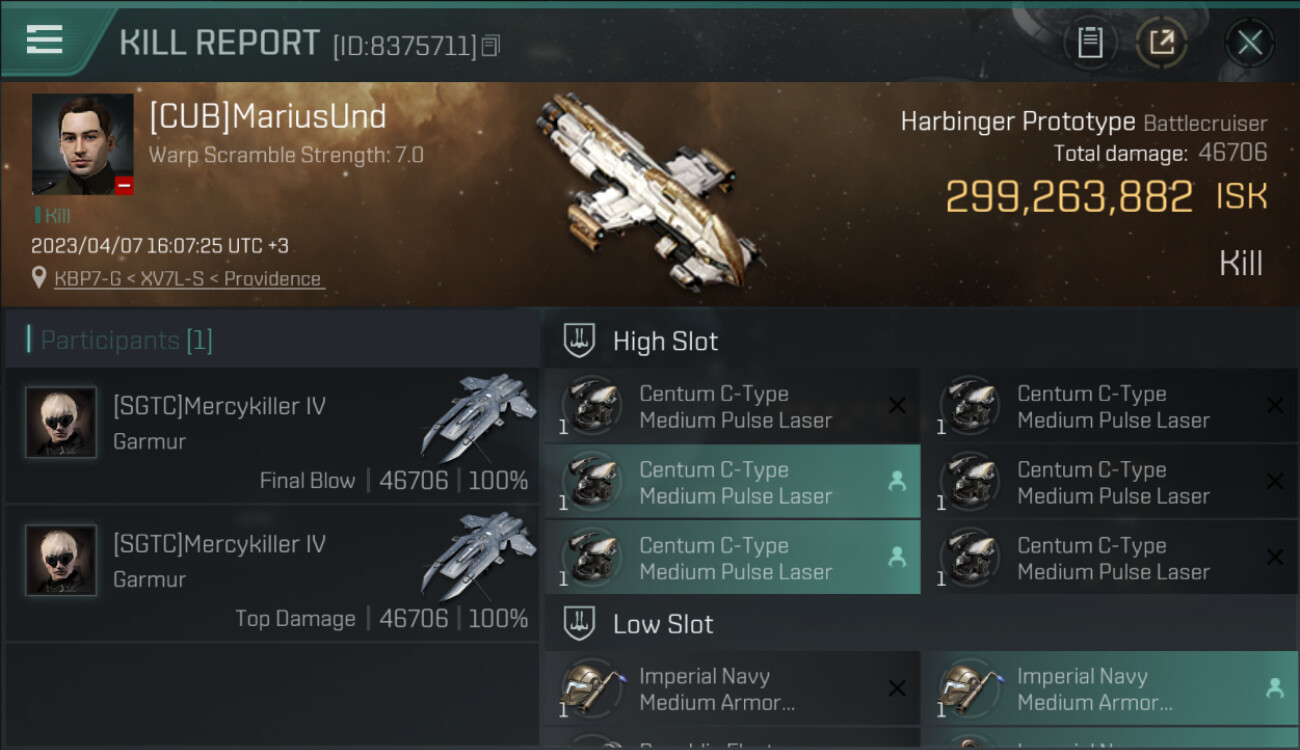The image size is (1300, 750).
Task: Close the kill report window
Action: 1249,42
